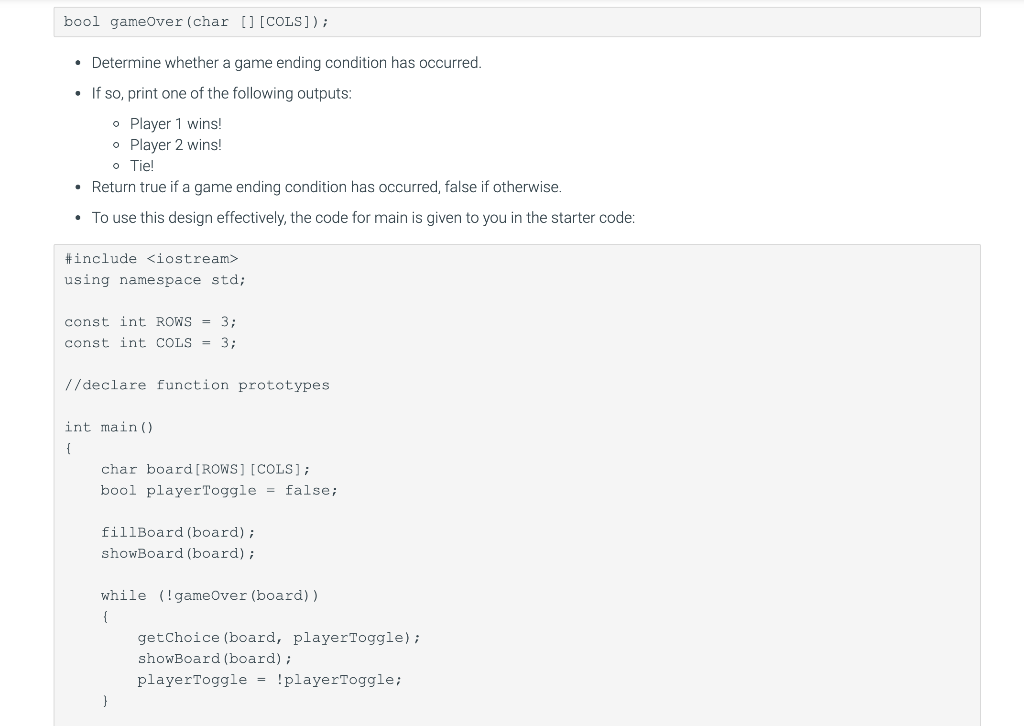Click the 'showBoard(board);' line inside the while loop
This screenshot has height=726, width=1024.
(215, 659)
